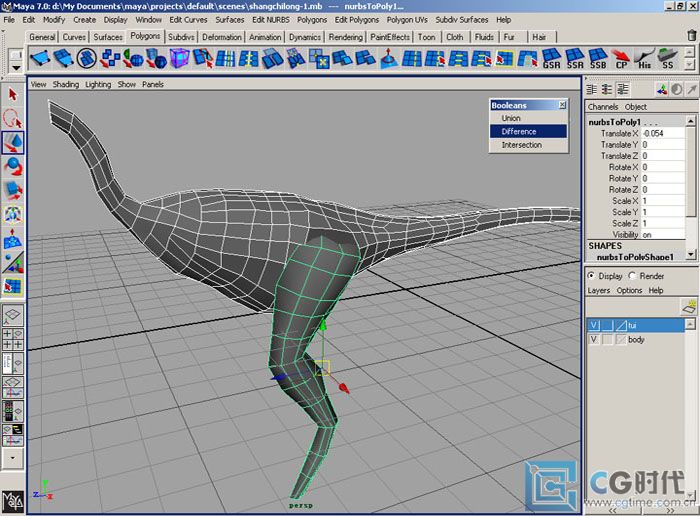Activate the Move tool

coord(12,142)
